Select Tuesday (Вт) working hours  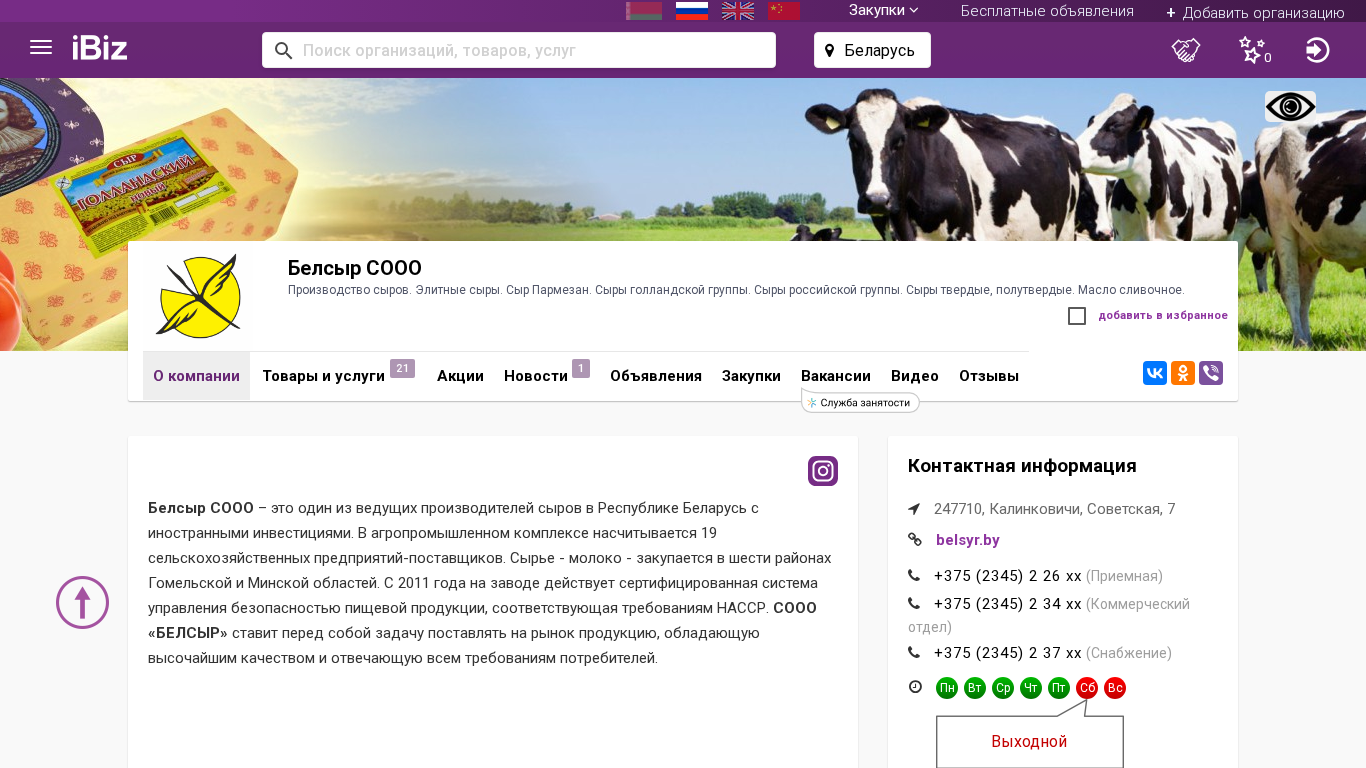point(975,688)
